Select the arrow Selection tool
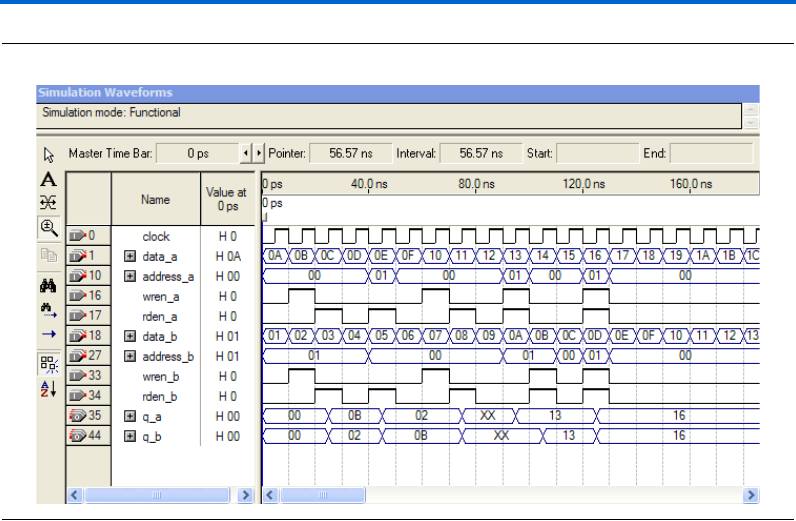 (x=48, y=155)
